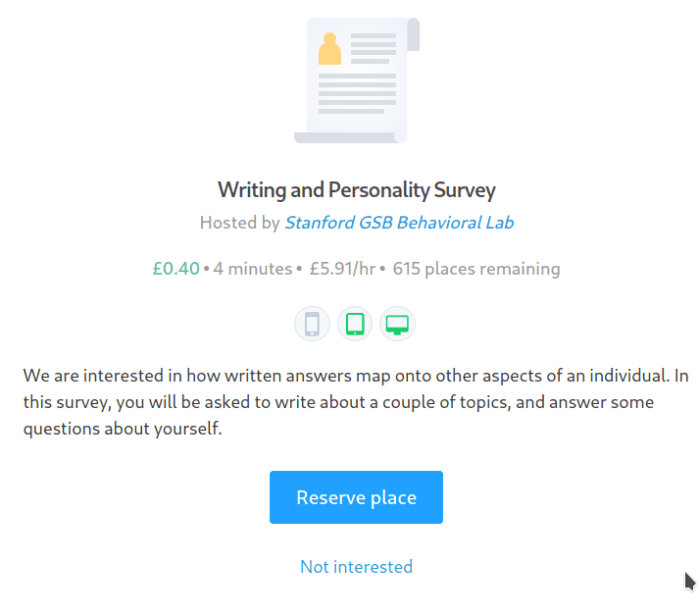Image resolution: width=700 pixels, height=616 pixels.
Task: Click the "Hosted by" label
Action: (239, 223)
